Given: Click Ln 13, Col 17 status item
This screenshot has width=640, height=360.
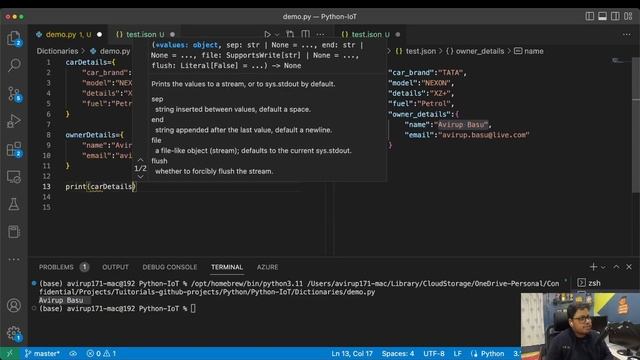Looking at the screenshot, I should pyautogui.click(x=352, y=353).
